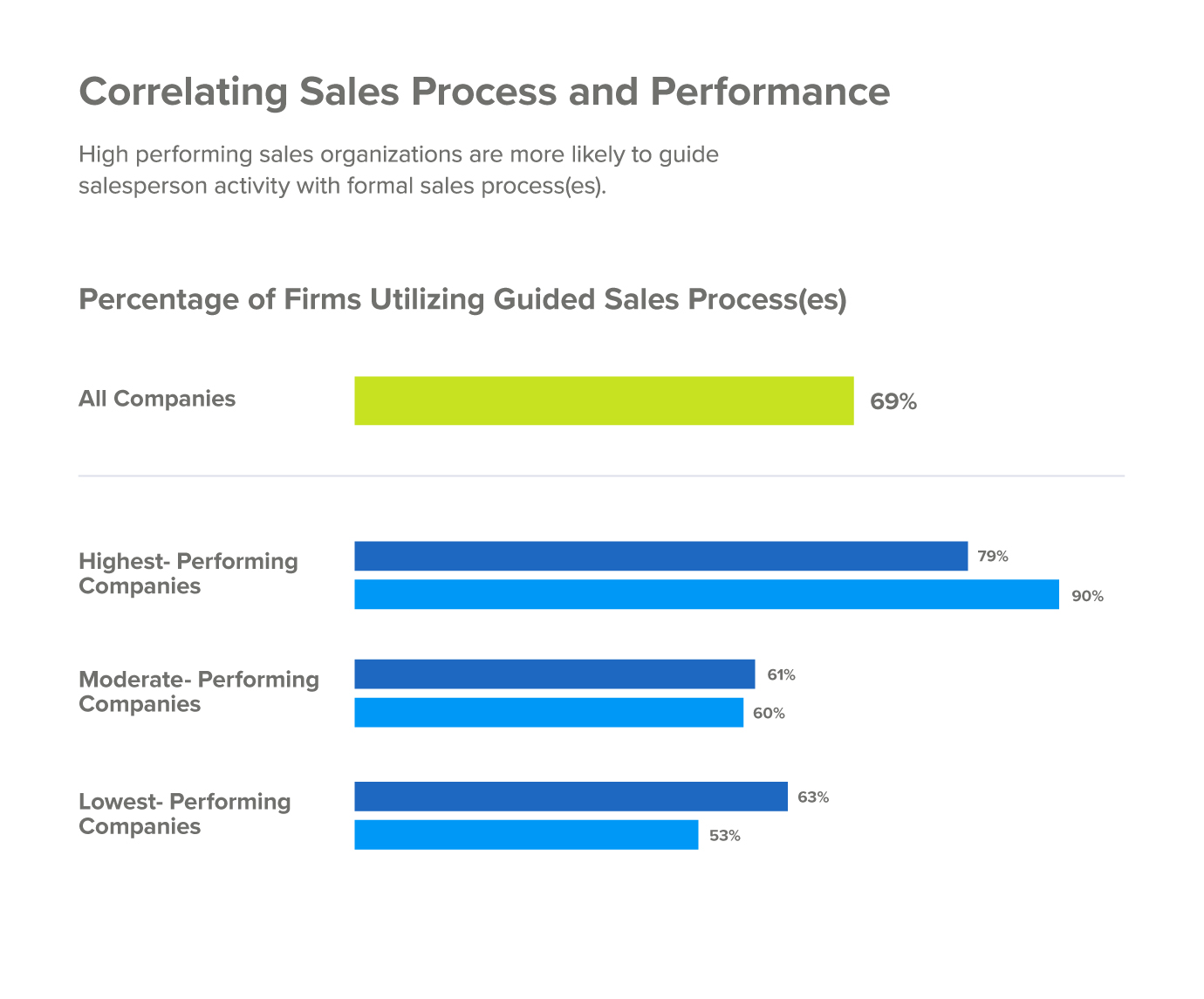
Task: Select the 79% value label
Action: point(993,557)
